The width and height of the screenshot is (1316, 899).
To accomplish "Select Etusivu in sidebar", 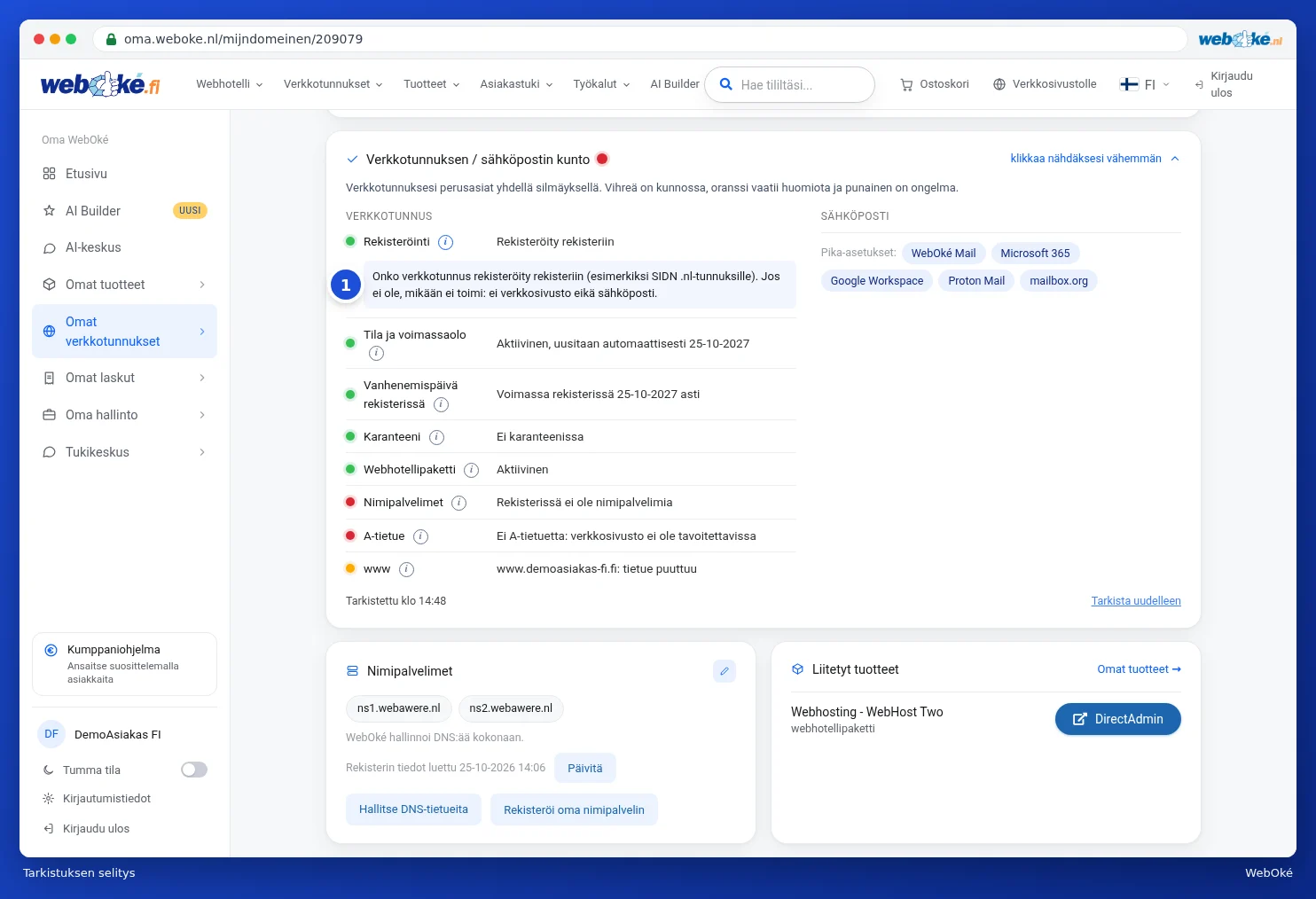I will click(x=124, y=174).
